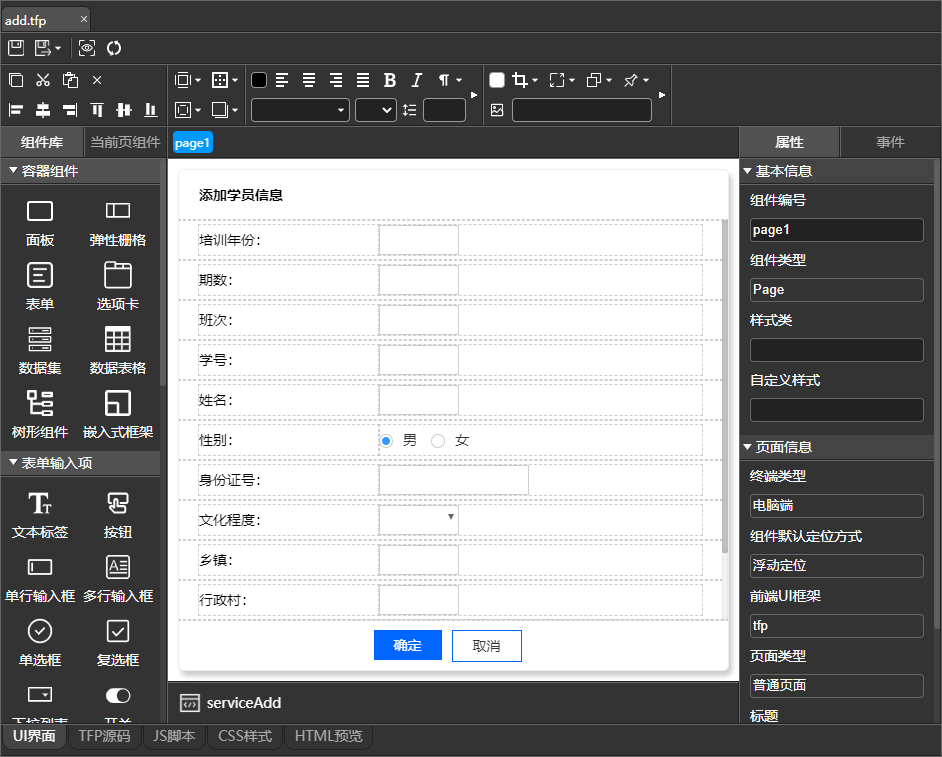Click the preview eye icon
Screen dimensions: 942x757
click(87, 48)
